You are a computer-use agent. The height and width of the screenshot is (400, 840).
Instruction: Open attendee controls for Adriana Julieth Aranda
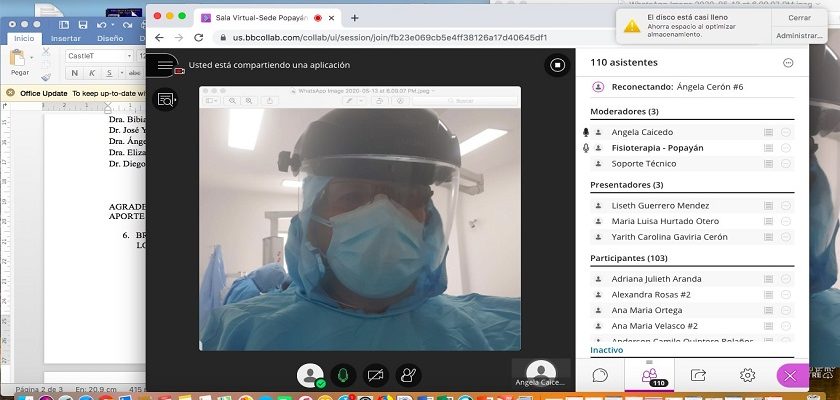[x=786, y=279]
